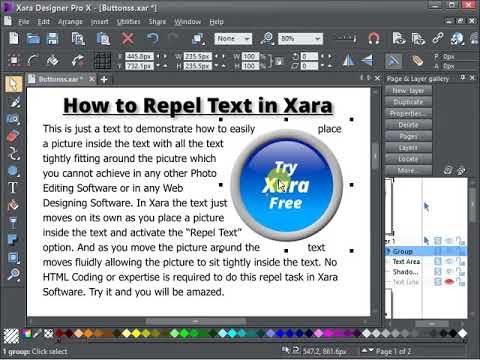
Task: Click the Flip vertical triangle icon
Action: click(367, 60)
